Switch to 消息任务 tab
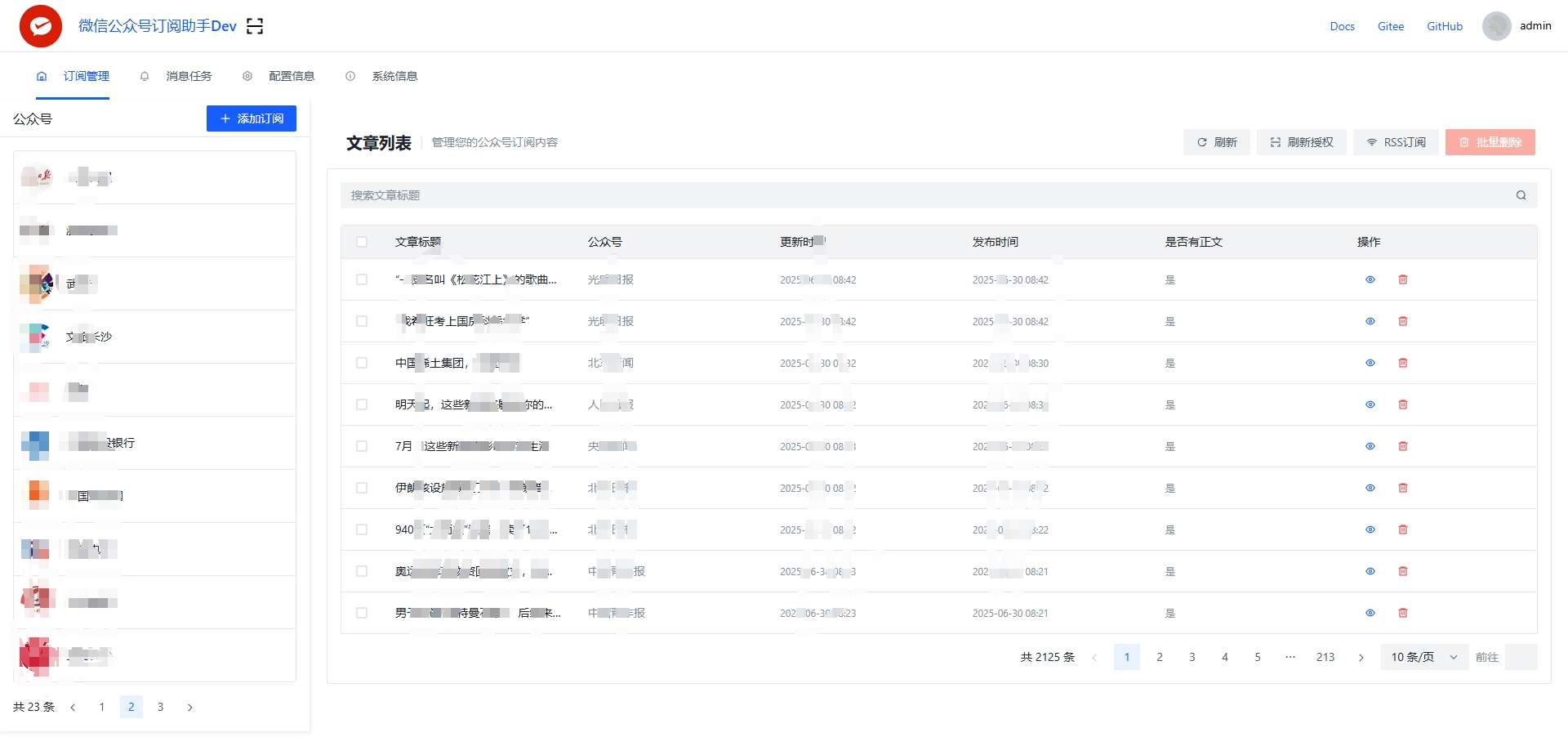Image resolution: width=1568 pixels, height=746 pixels. (x=176, y=76)
